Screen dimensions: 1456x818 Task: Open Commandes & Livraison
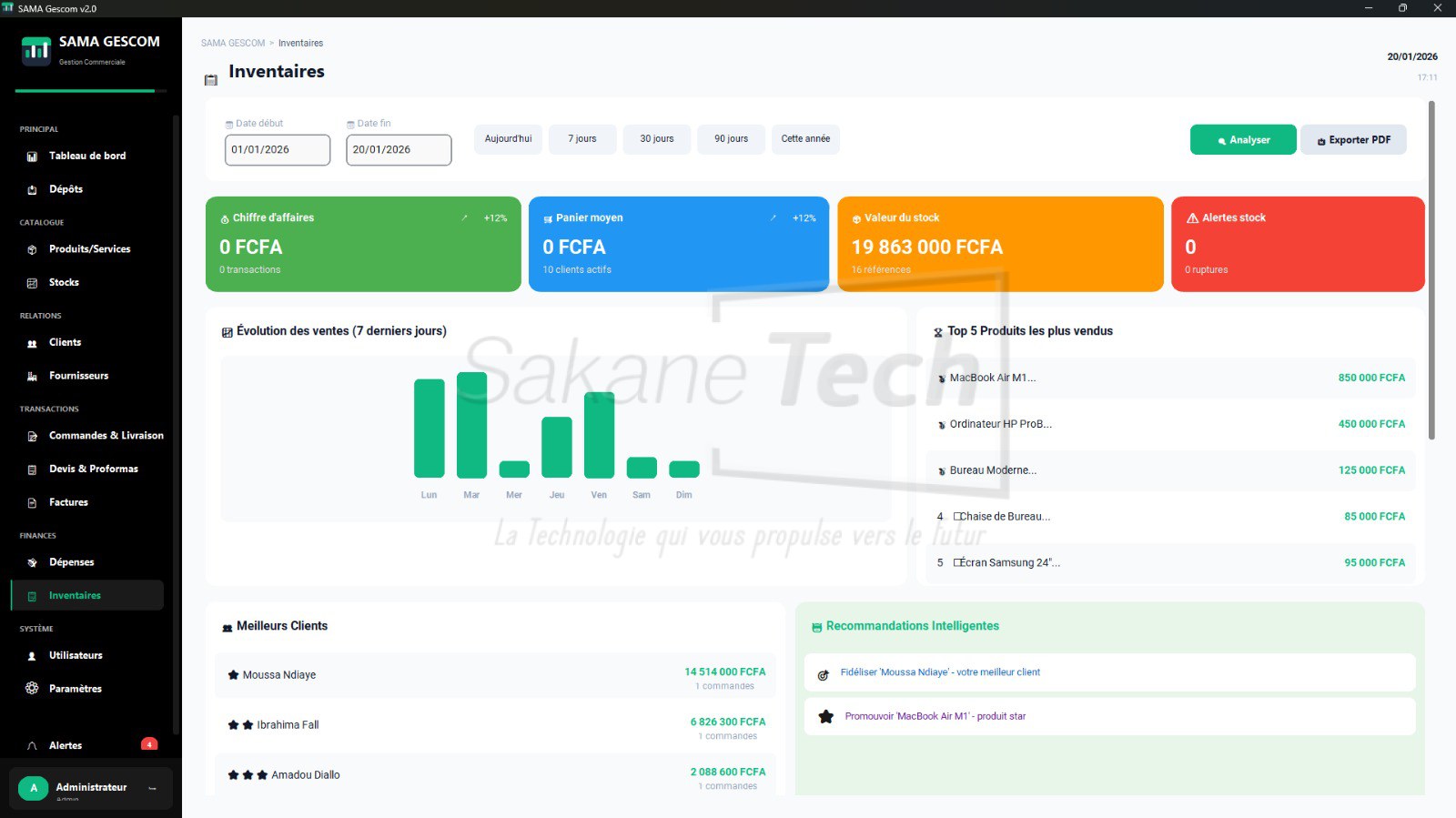coord(106,436)
